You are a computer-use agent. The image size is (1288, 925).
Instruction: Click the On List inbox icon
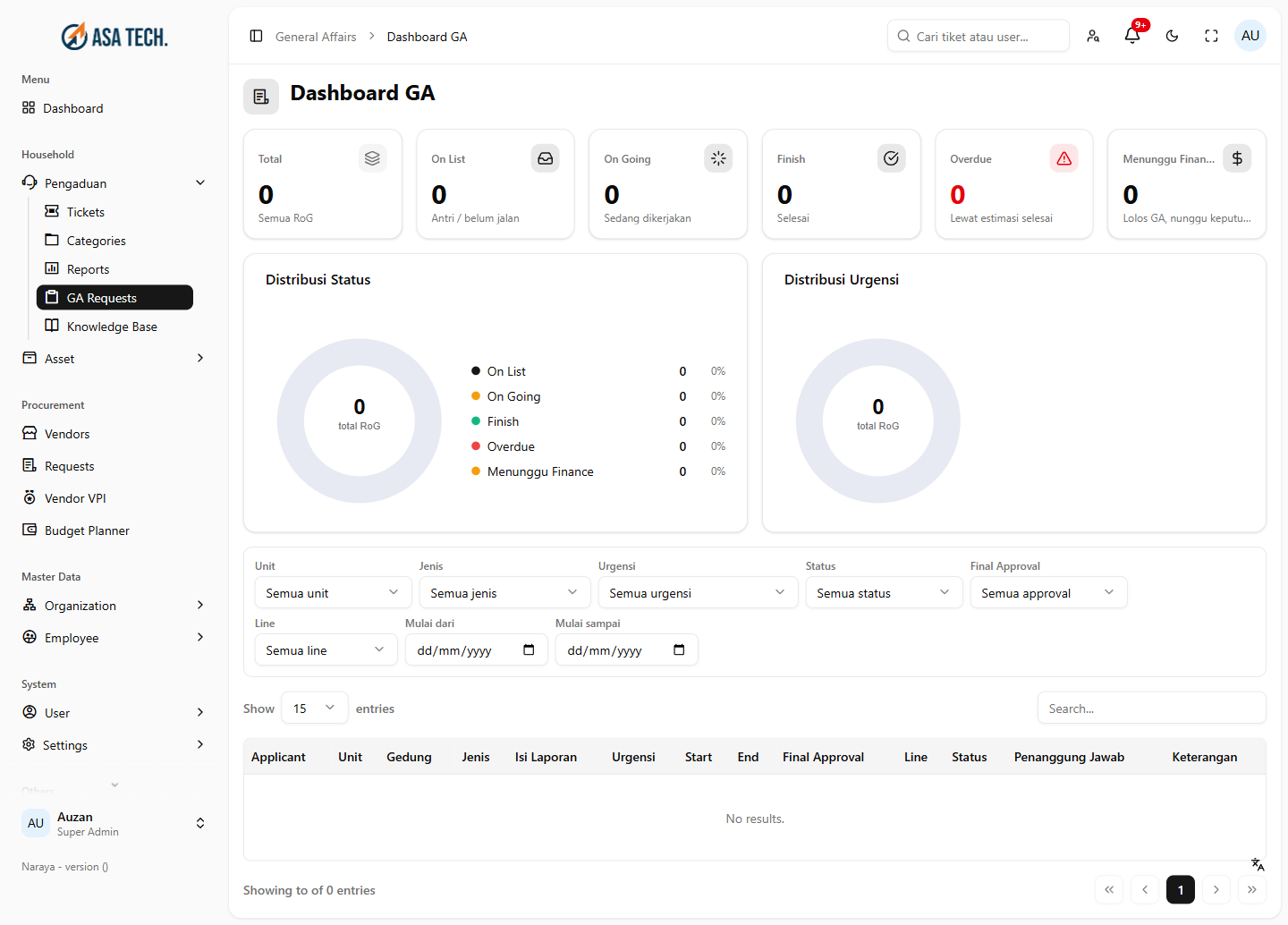[546, 158]
